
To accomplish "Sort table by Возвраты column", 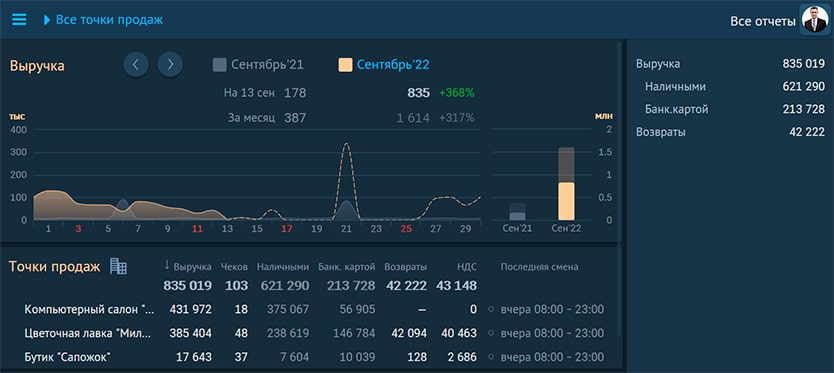I will pyautogui.click(x=405, y=267).
